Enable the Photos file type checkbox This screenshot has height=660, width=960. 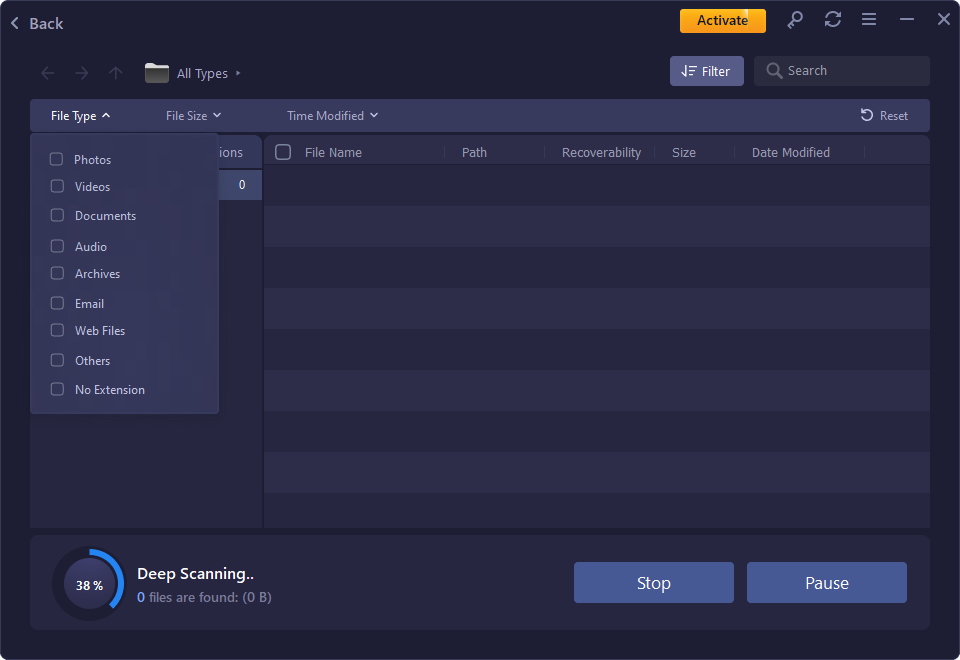point(57,158)
